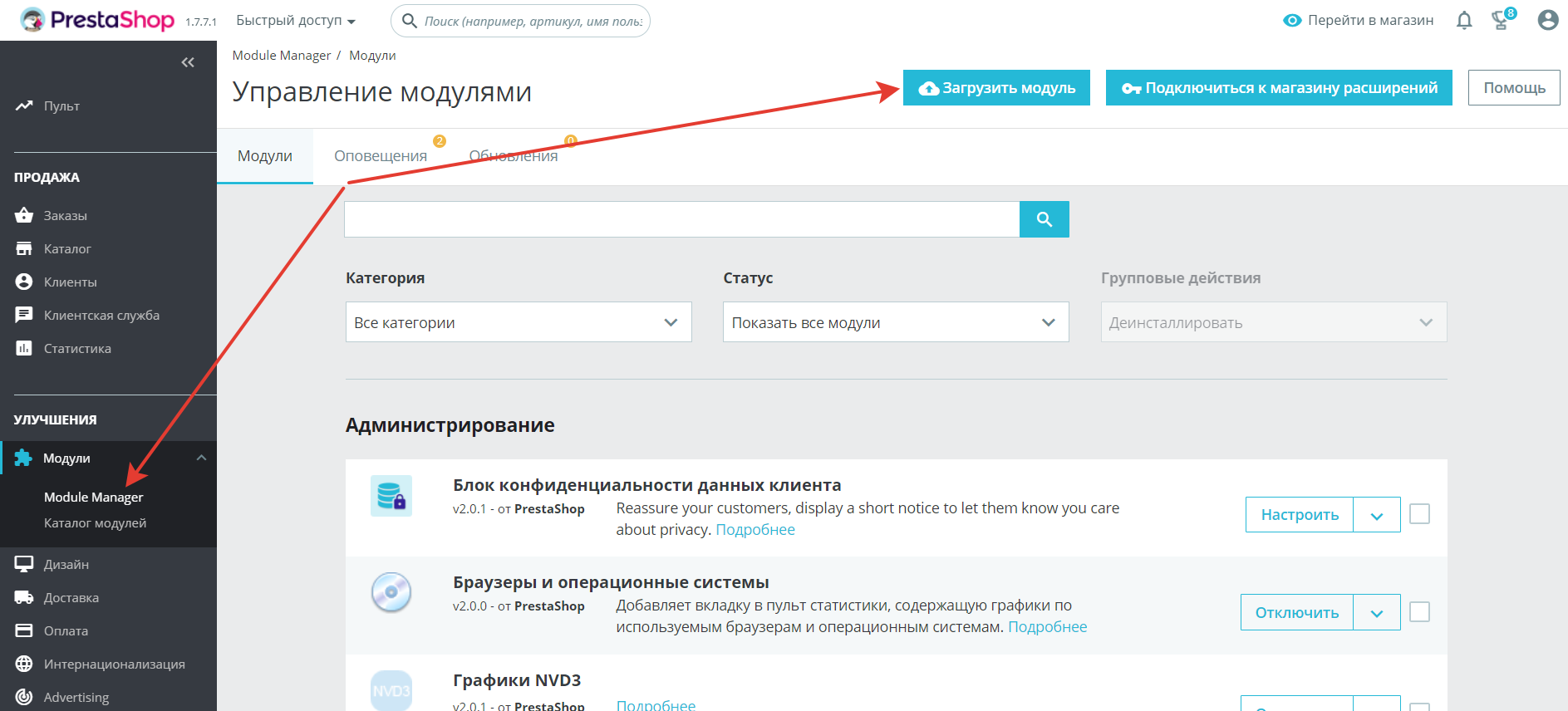Image resolution: width=1568 pixels, height=711 pixels.
Task: Open the Быстрый доступ dropdown
Action: pyautogui.click(x=296, y=21)
